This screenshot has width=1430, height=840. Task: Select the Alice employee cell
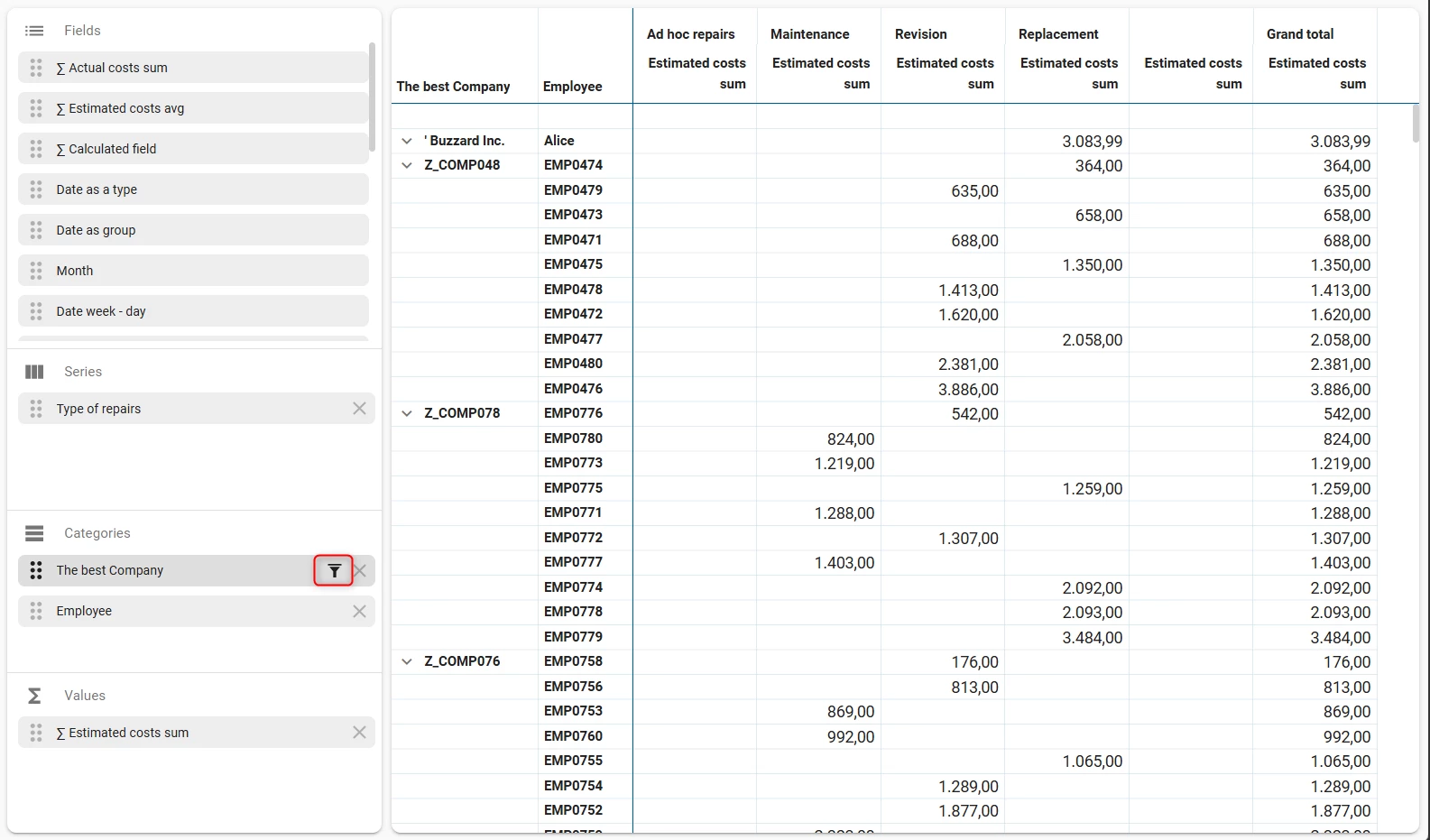pyautogui.click(x=559, y=141)
